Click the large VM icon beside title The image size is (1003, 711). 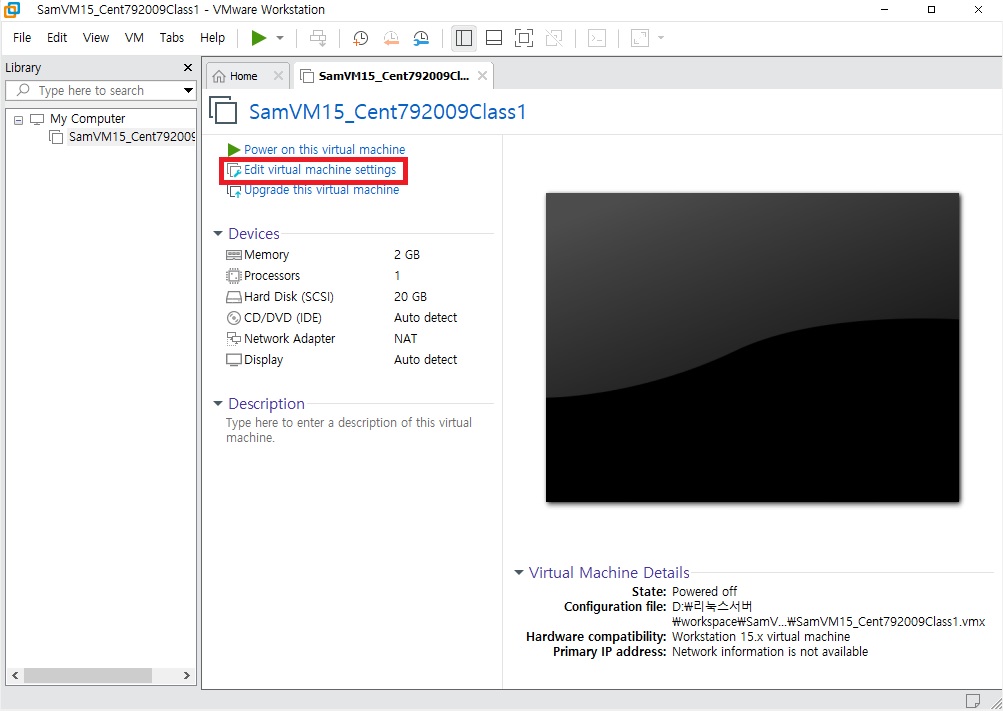223,110
